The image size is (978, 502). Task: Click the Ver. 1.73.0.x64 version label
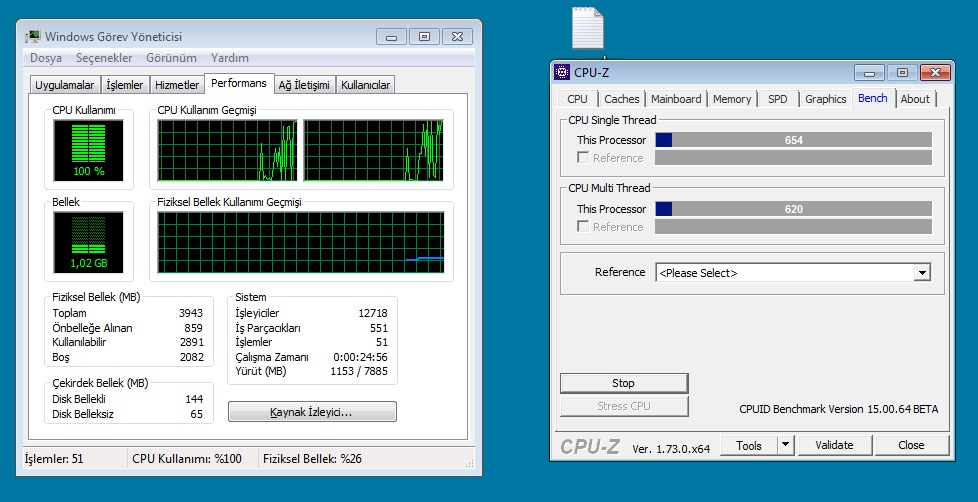point(671,448)
